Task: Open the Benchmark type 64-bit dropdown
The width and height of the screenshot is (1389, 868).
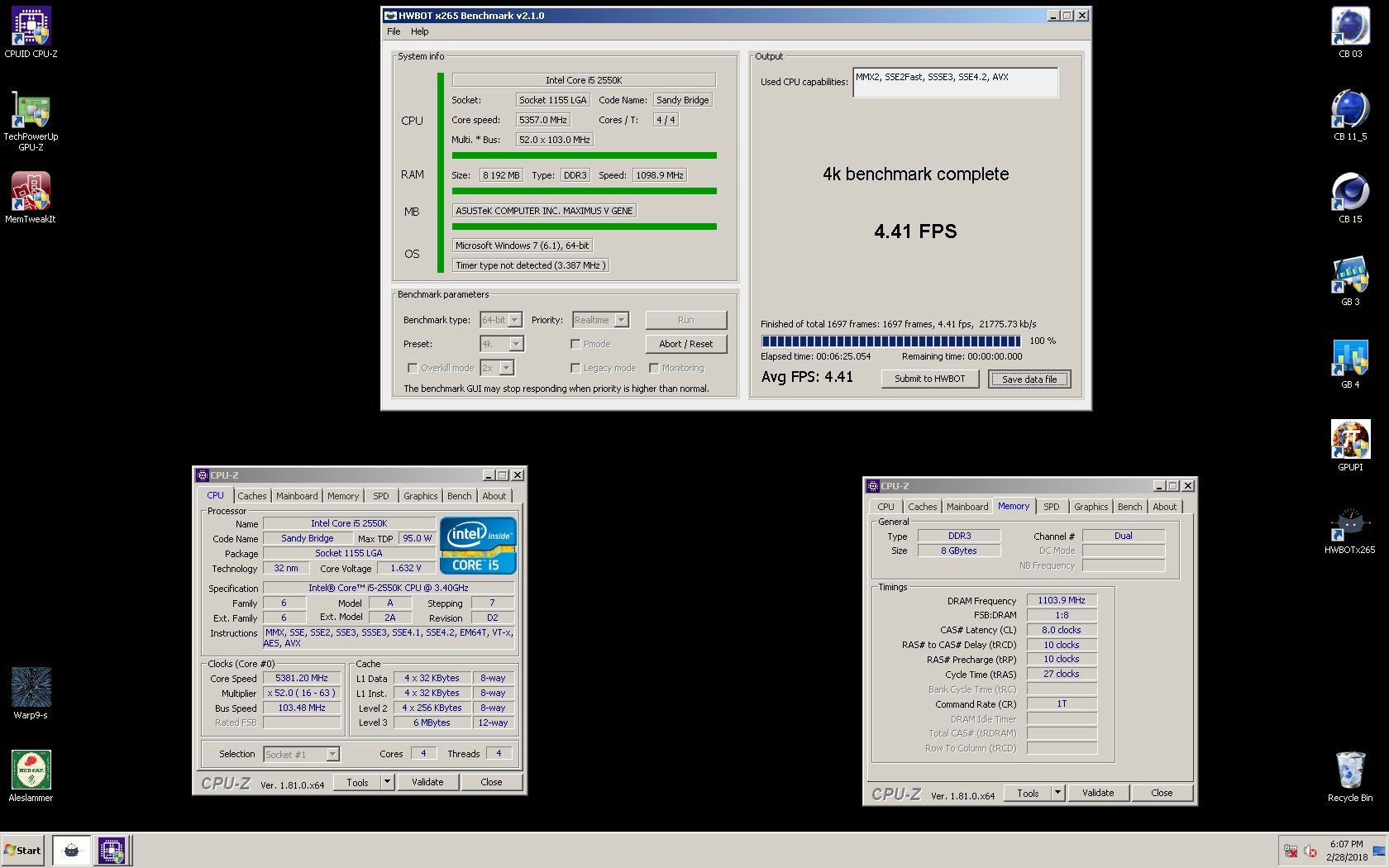Action: click(x=501, y=320)
